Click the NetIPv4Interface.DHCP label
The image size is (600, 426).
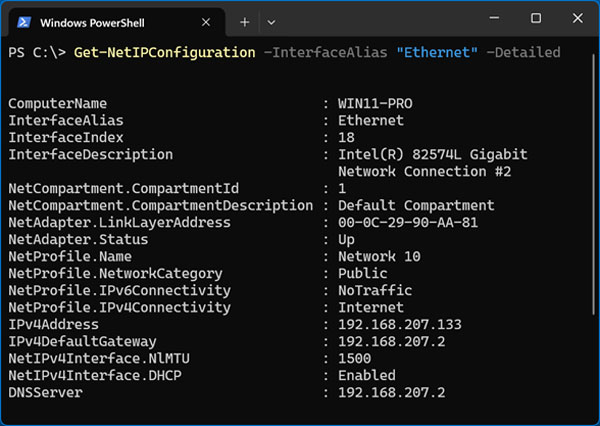coord(95,375)
